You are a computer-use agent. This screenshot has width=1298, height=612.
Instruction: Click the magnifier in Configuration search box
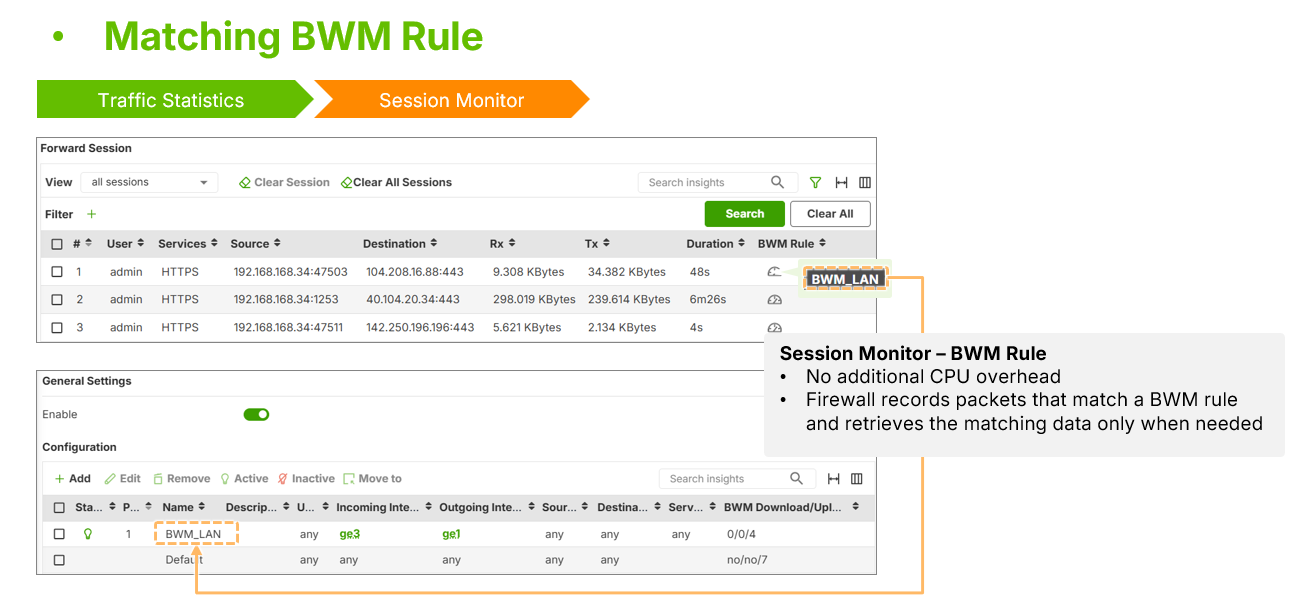click(x=796, y=478)
